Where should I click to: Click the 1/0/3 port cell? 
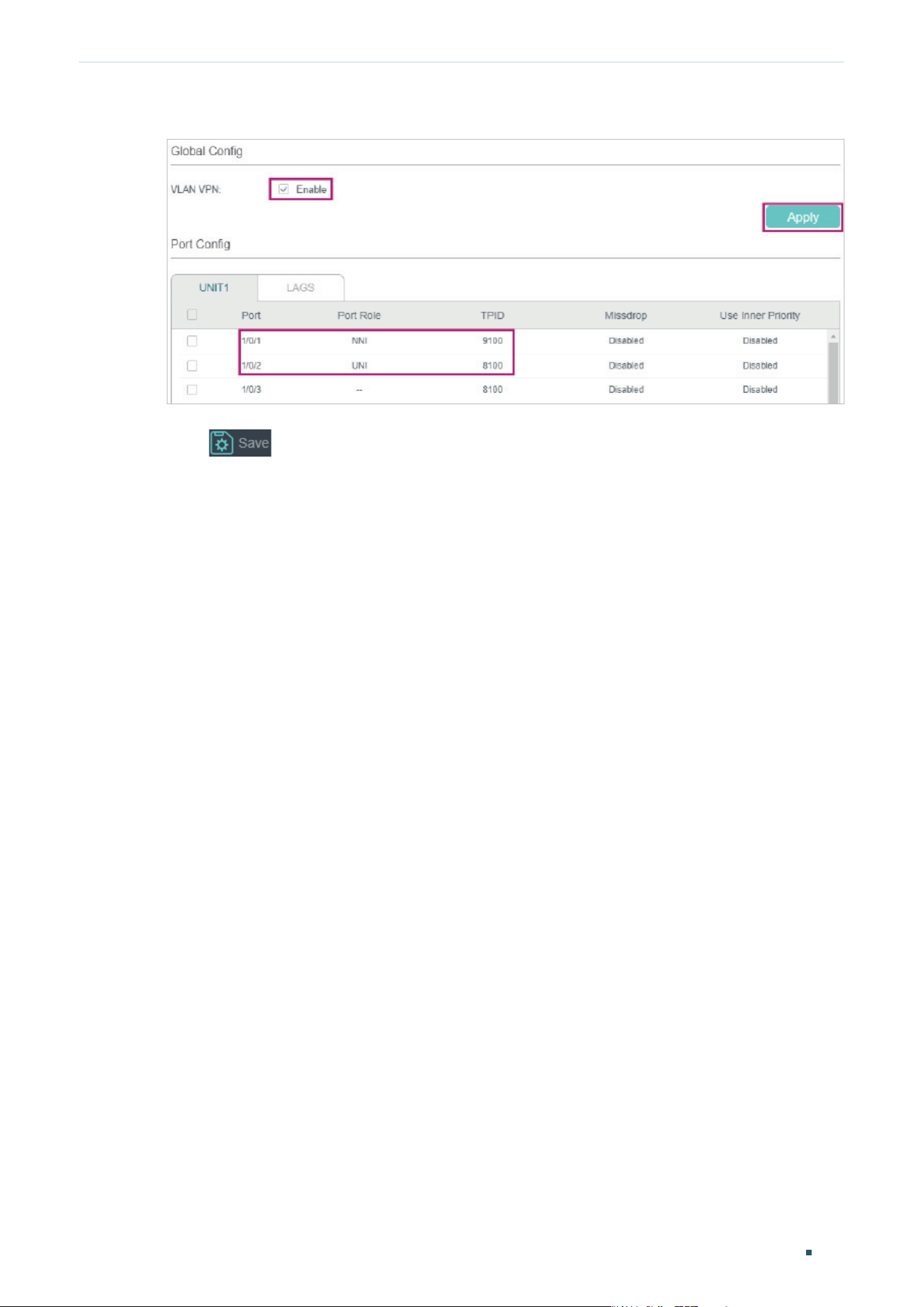click(251, 390)
